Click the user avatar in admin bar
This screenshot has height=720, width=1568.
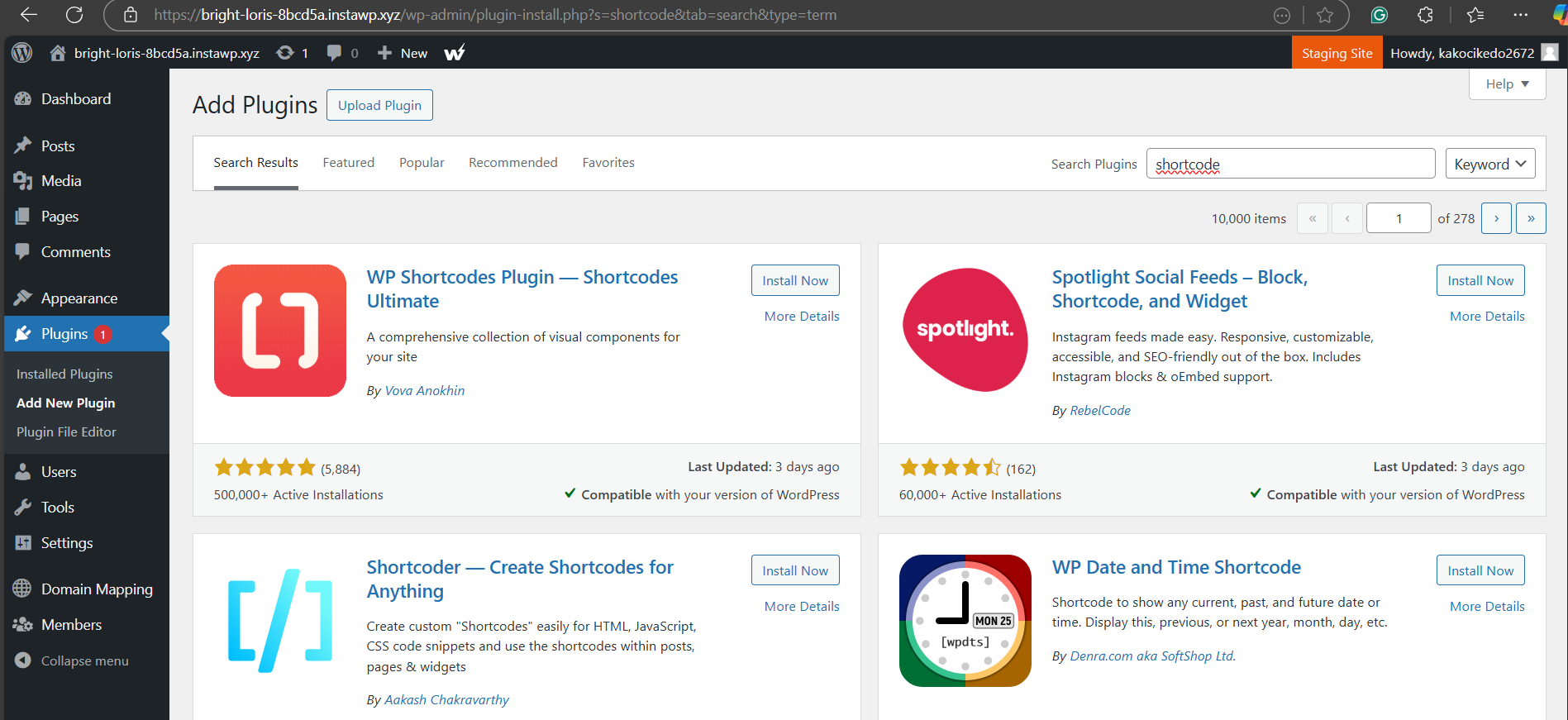pos(1550,53)
